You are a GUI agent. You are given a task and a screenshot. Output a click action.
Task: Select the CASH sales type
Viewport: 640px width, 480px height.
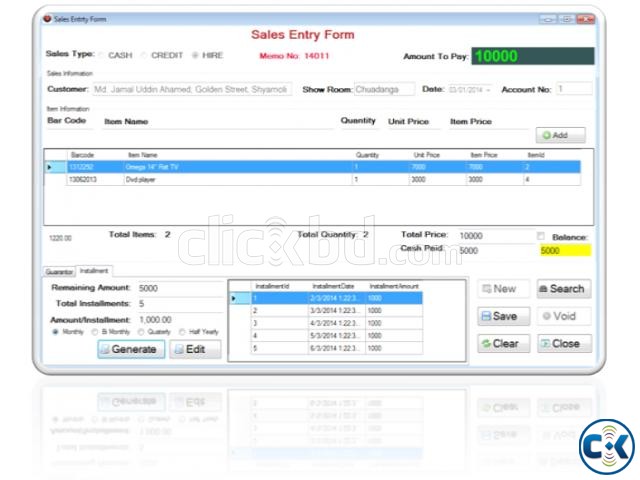pyautogui.click(x=101, y=56)
